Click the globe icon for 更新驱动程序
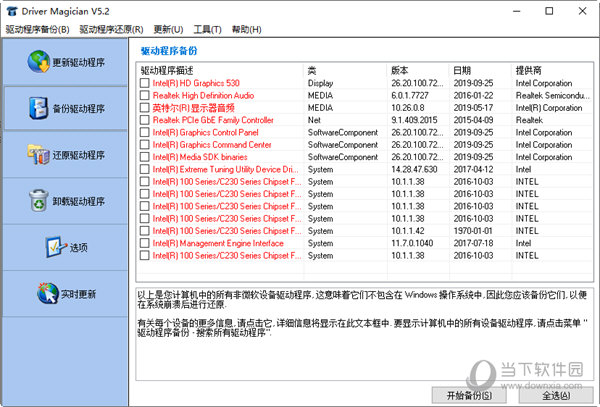 click(x=39, y=61)
